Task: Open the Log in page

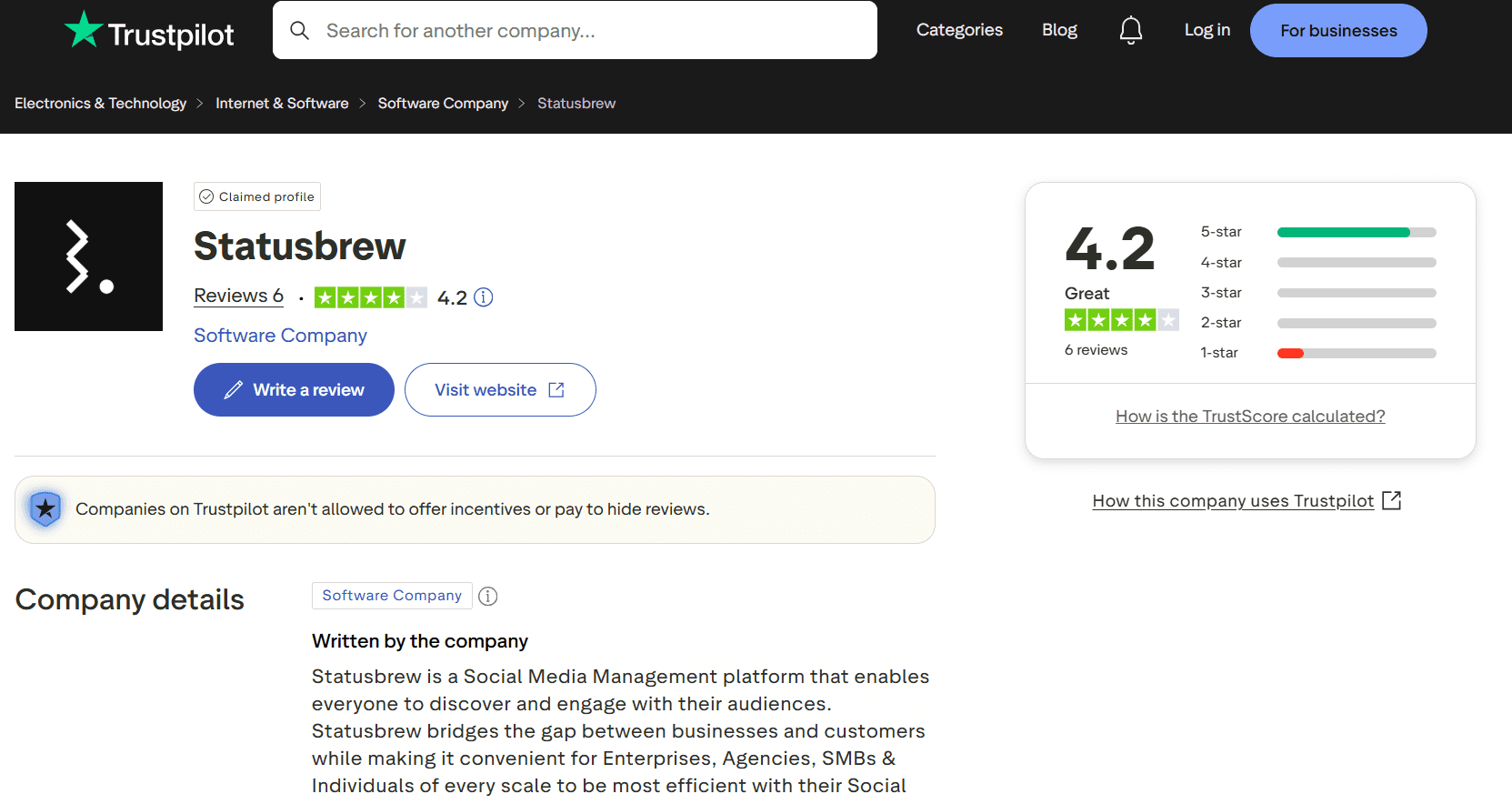Action: 1207,30
